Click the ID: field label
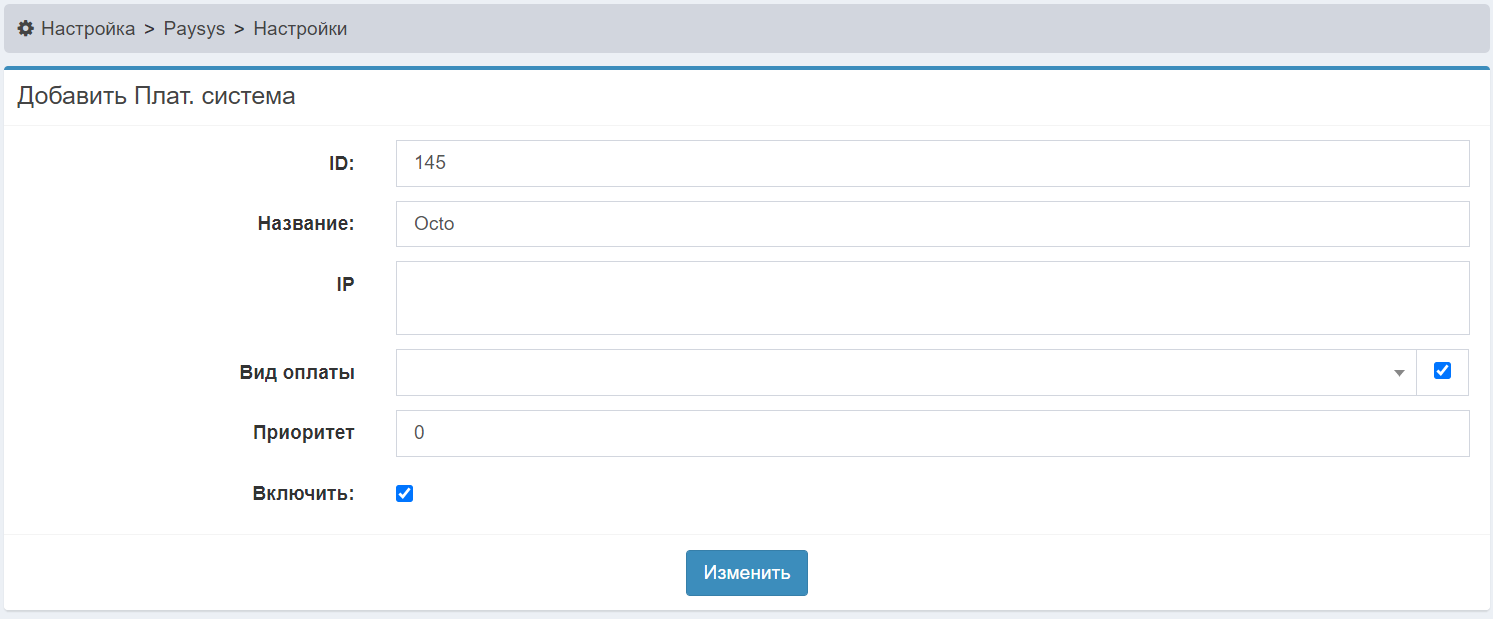1493x619 pixels. coord(342,163)
